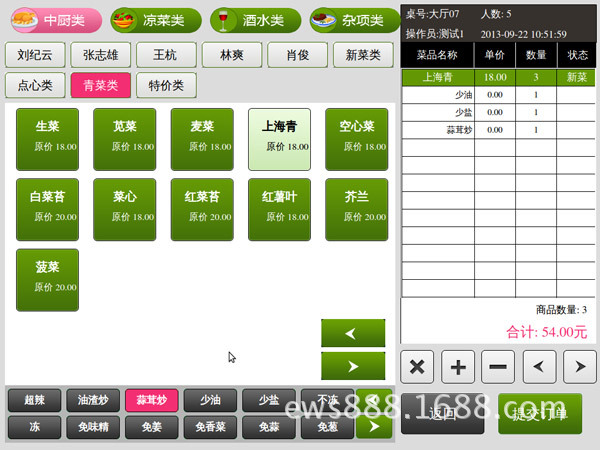The image size is (600, 450).
Task: Toggle the 免味精 option
Action: [93, 427]
